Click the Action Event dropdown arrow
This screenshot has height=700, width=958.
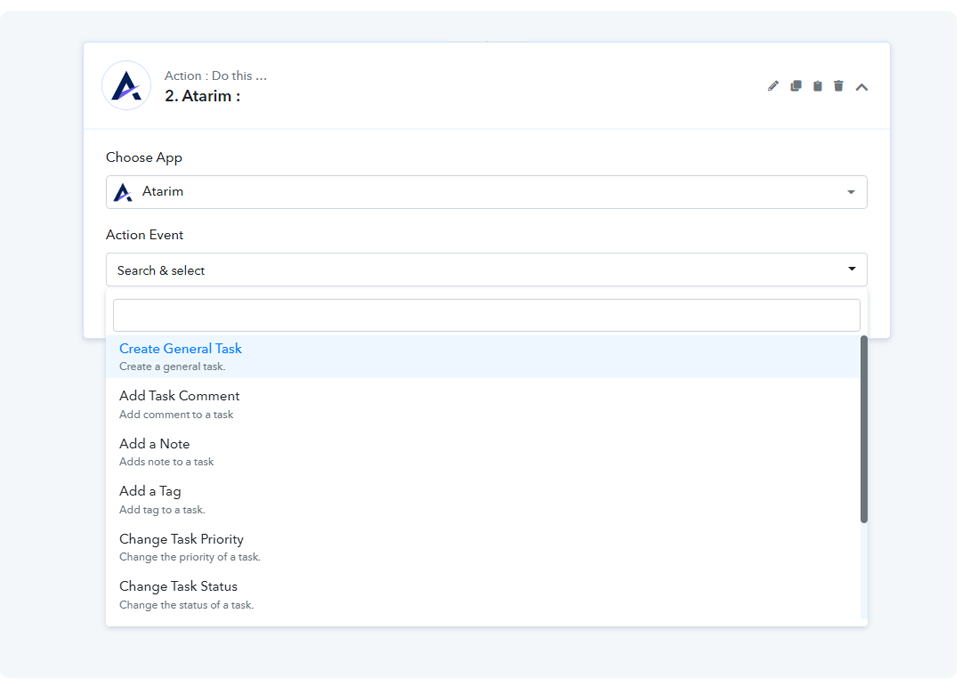tap(852, 269)
